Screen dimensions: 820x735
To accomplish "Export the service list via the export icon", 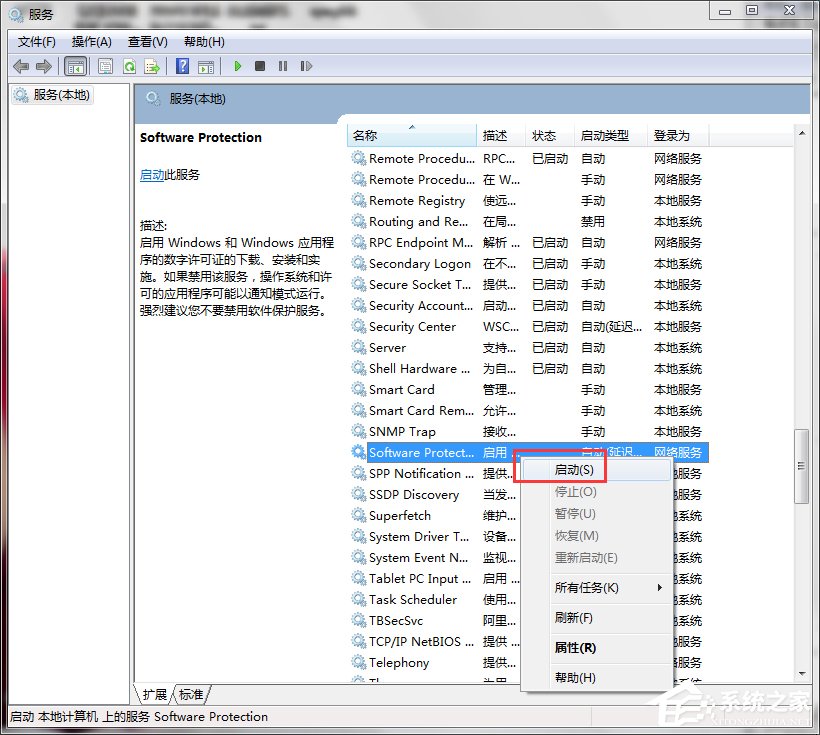I will pos(152,66).
